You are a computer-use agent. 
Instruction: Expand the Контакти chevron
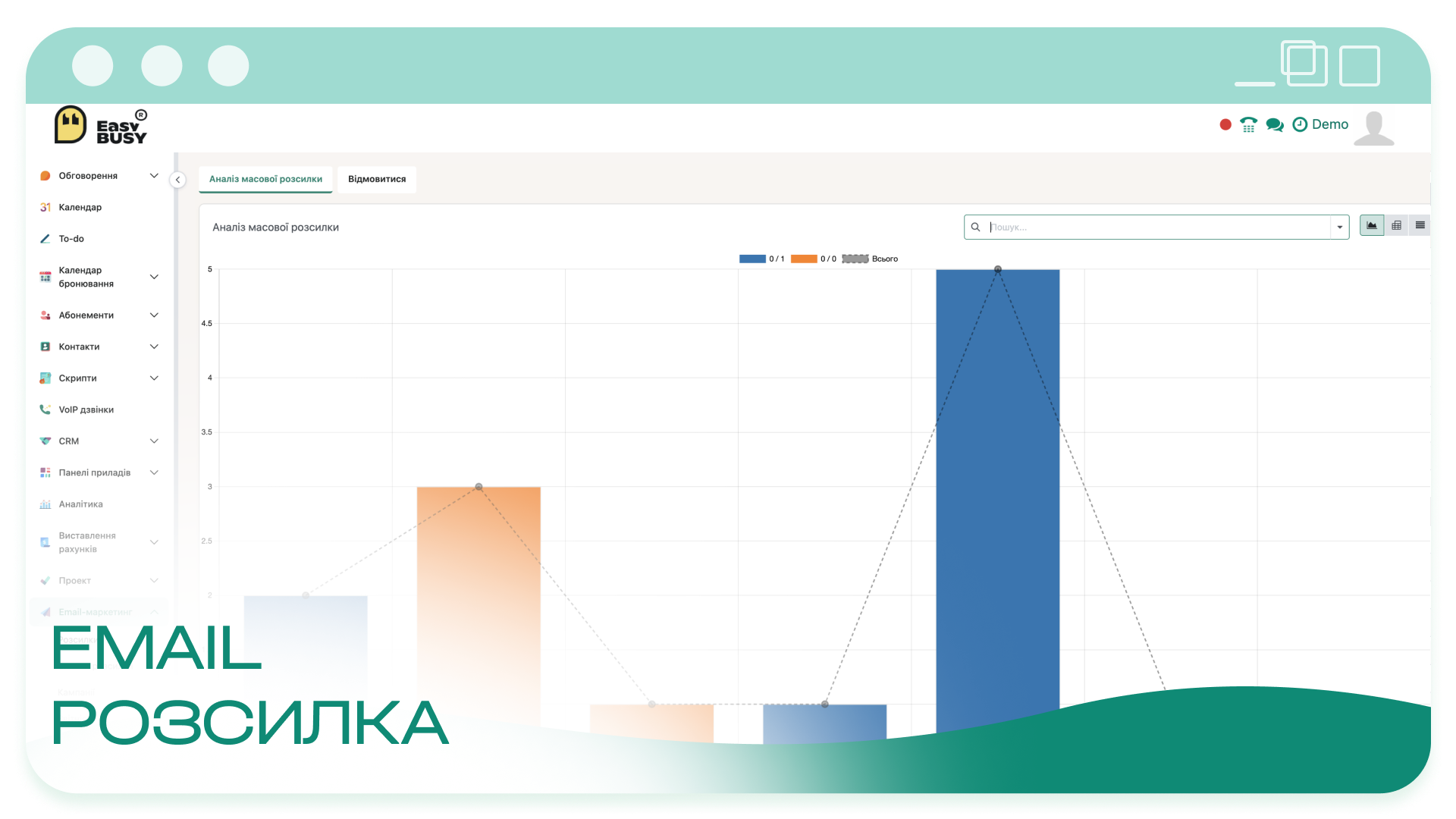click(x=154, y=347)
